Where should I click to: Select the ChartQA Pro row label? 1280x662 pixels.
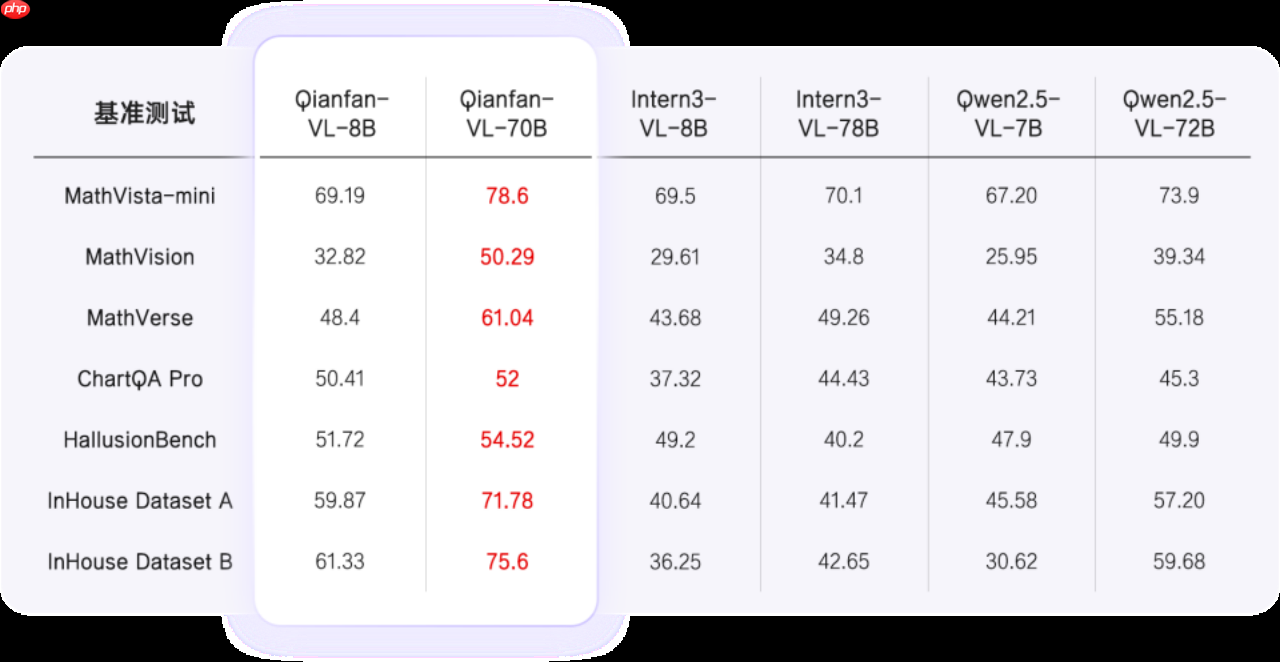[140, 379]
